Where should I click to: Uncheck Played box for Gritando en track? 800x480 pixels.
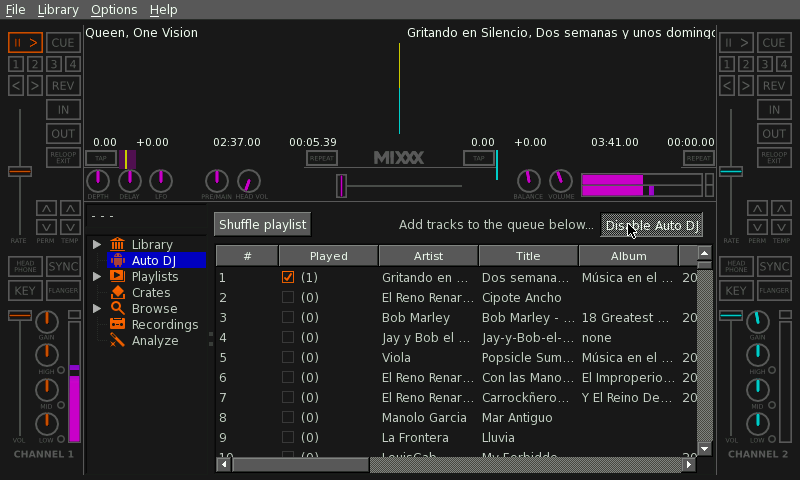pos(288,277)
